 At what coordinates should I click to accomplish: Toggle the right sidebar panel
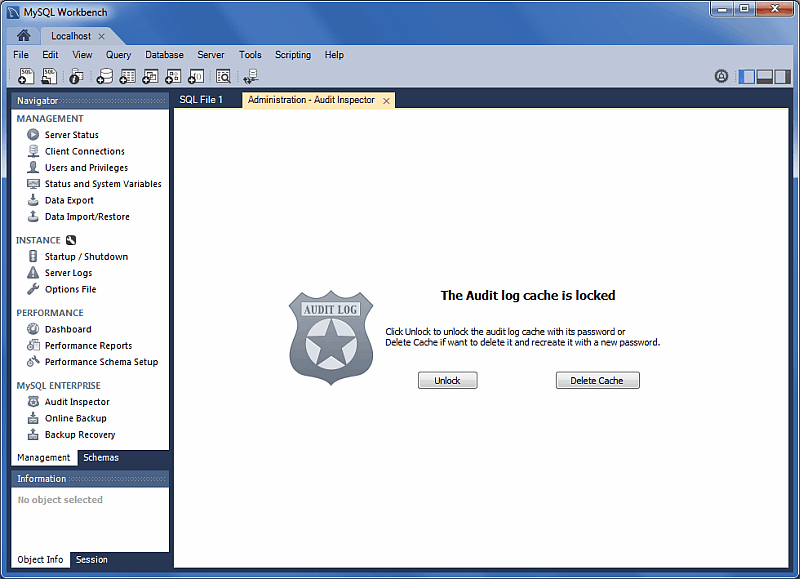click(x=782, y=77)
